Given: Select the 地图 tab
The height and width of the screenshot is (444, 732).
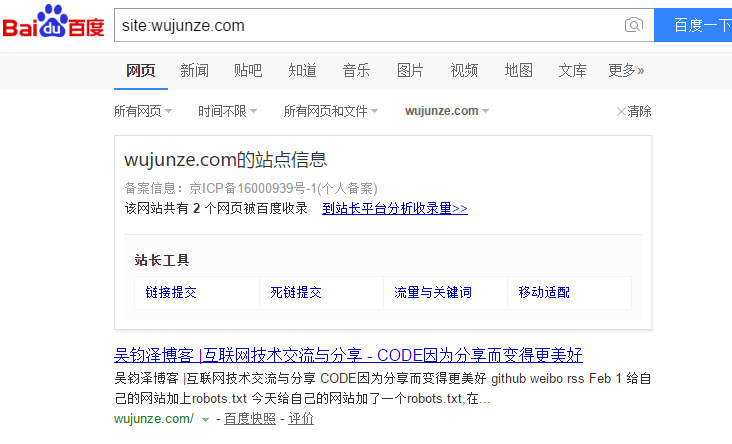Looking at the screenshot, I should [518, 70].
